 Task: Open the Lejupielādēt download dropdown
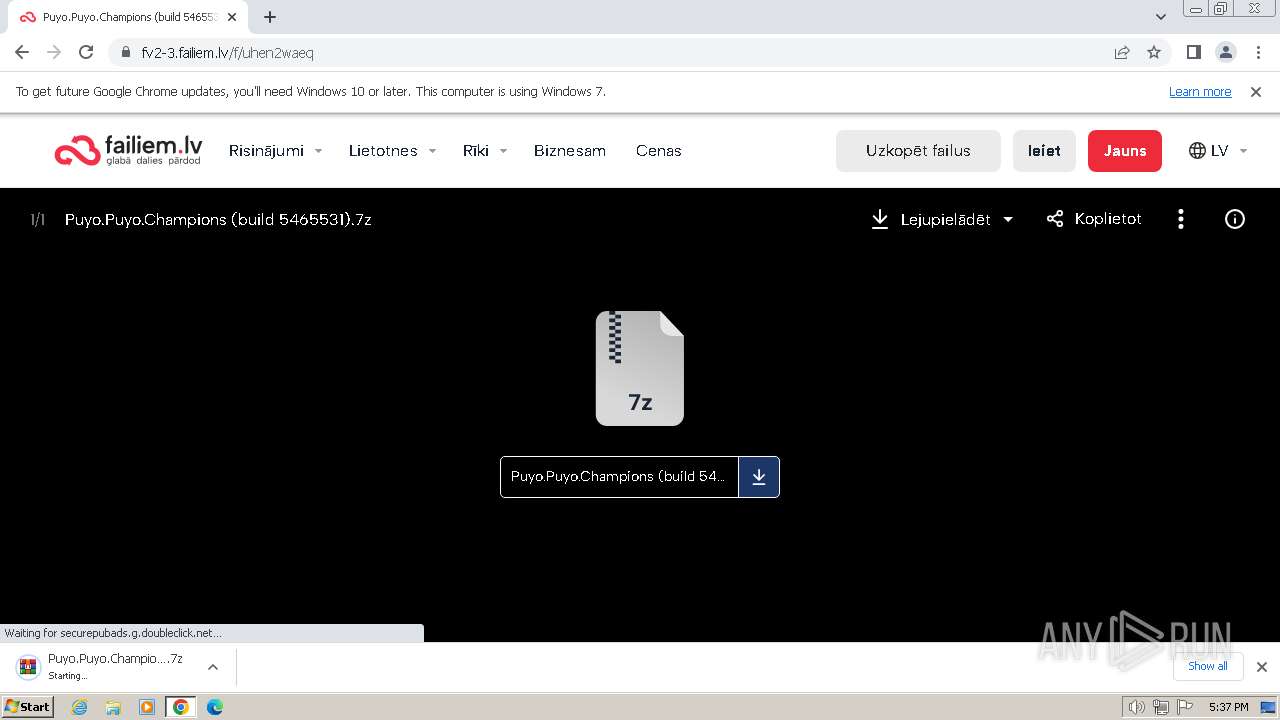coord(942,219)
